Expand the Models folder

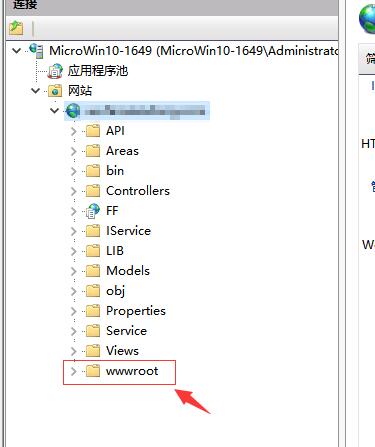tap(74, 271)
